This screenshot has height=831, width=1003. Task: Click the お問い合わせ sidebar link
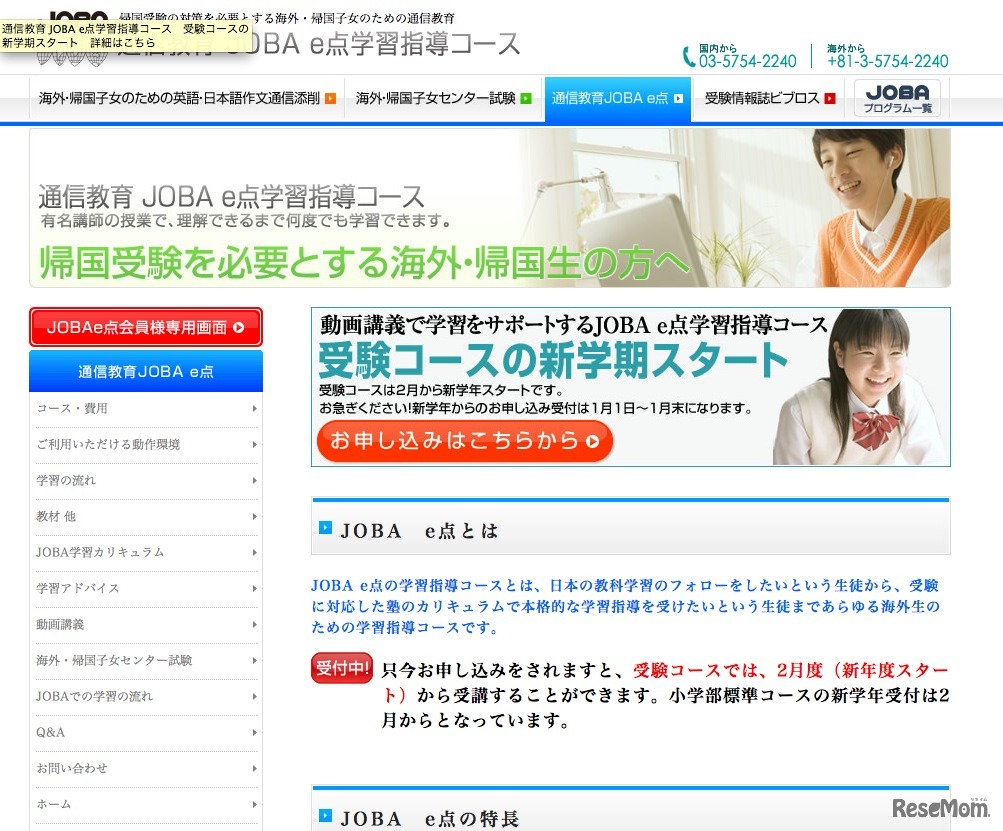coord(146,768)
